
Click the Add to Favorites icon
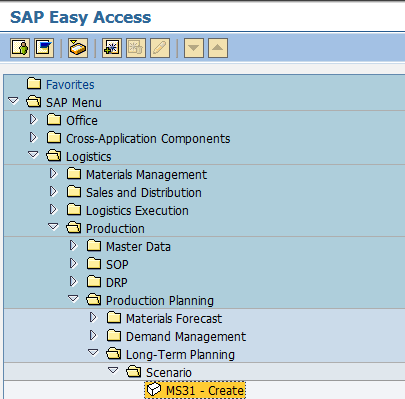click(112, 48)
